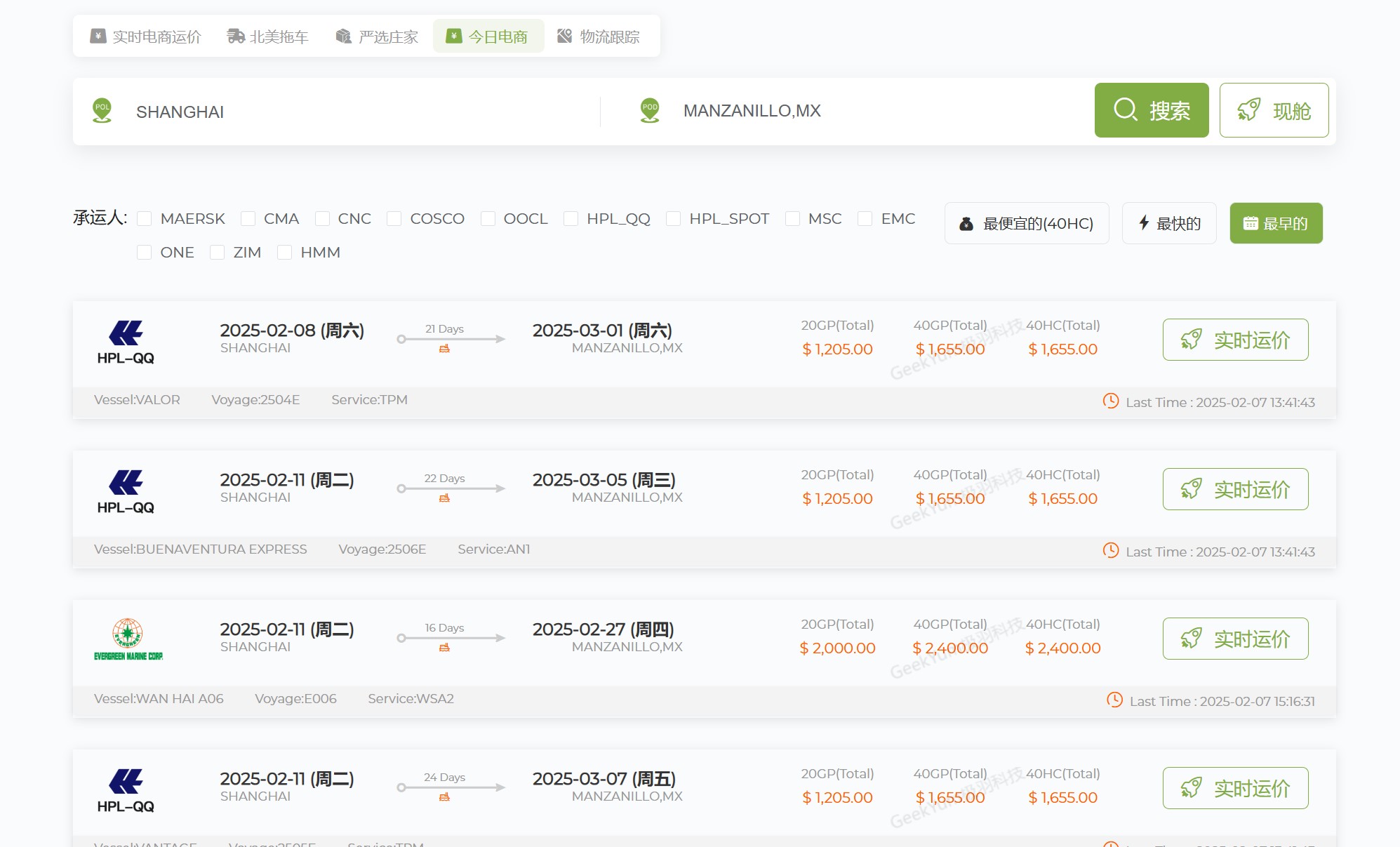The width and height of the screenshot is (1400, 847).
Task: Click 实时运价 for the BUENAVENTURA EXPRESS sailing
Action: (1235, 489)
